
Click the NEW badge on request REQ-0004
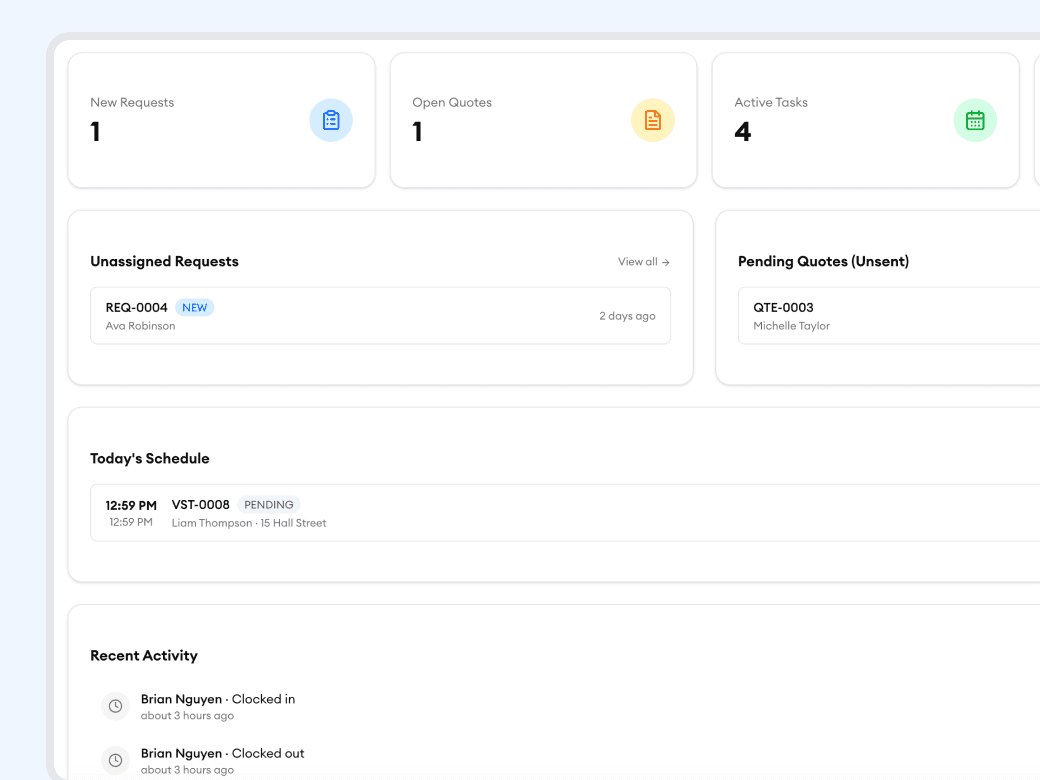pos(194,307)
